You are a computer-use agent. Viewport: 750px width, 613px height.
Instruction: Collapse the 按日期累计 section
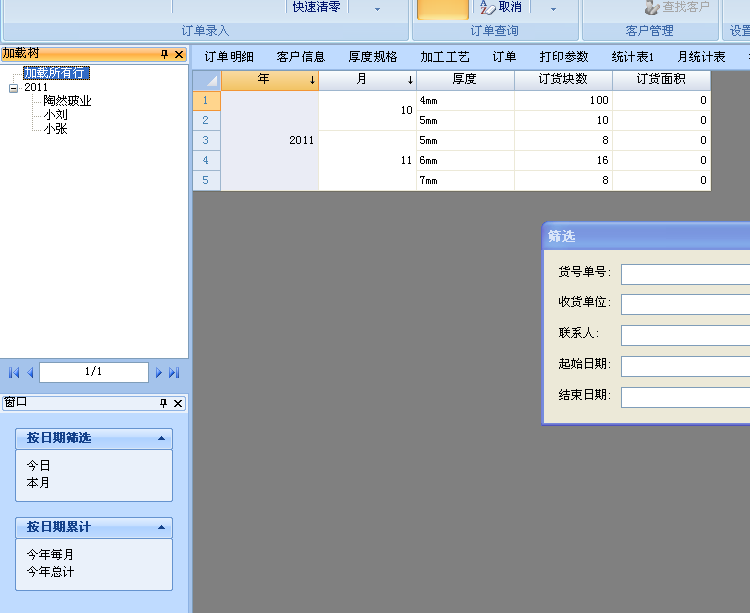pos(161,528)
